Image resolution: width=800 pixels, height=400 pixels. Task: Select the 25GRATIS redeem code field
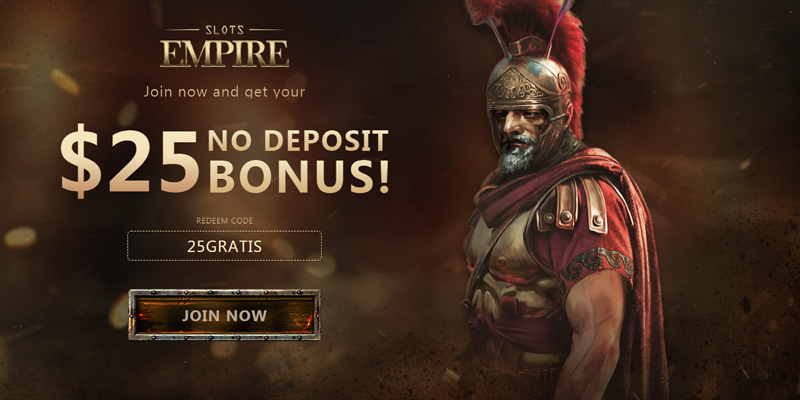point(224,246)
